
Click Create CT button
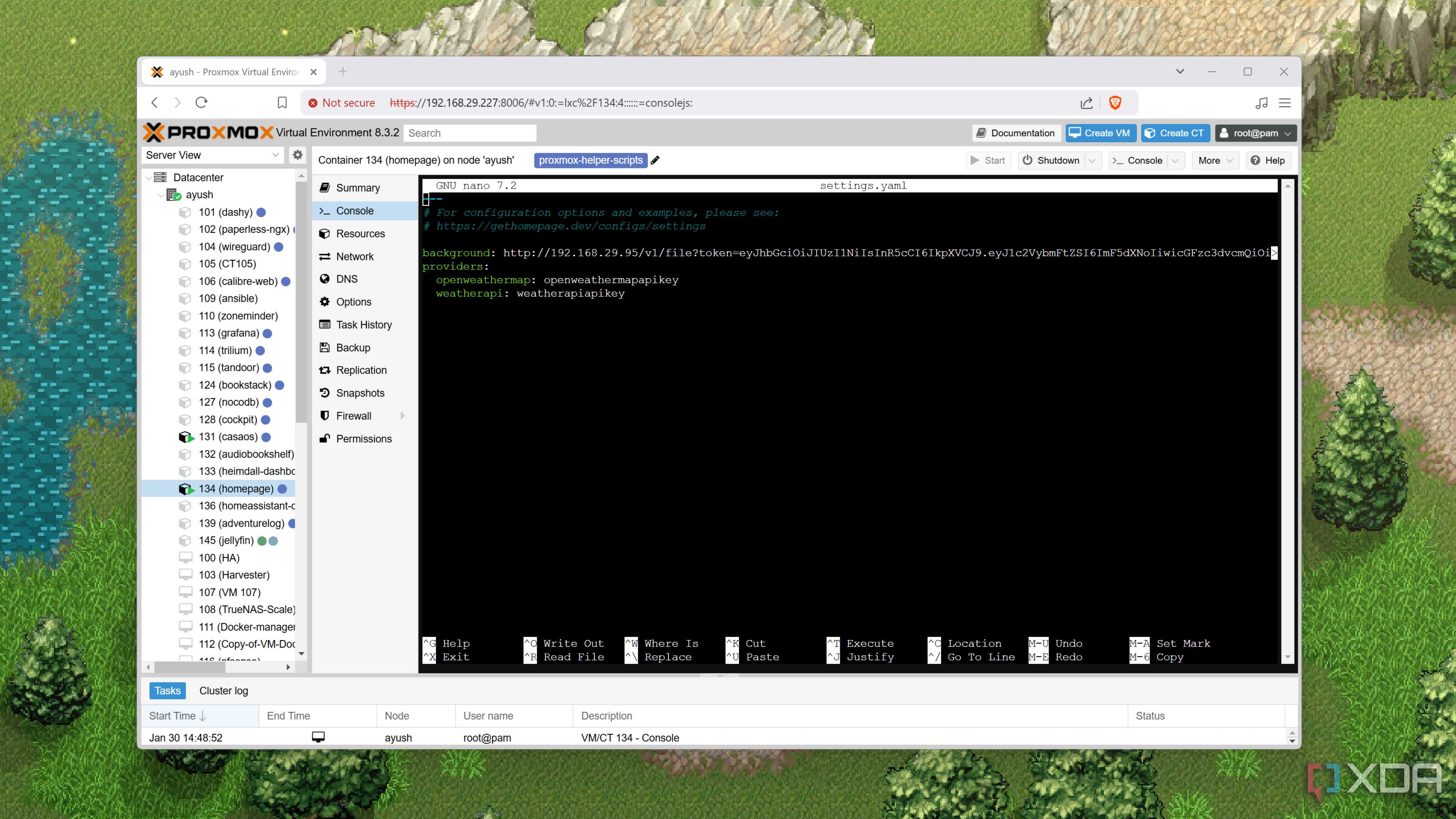1175,133
